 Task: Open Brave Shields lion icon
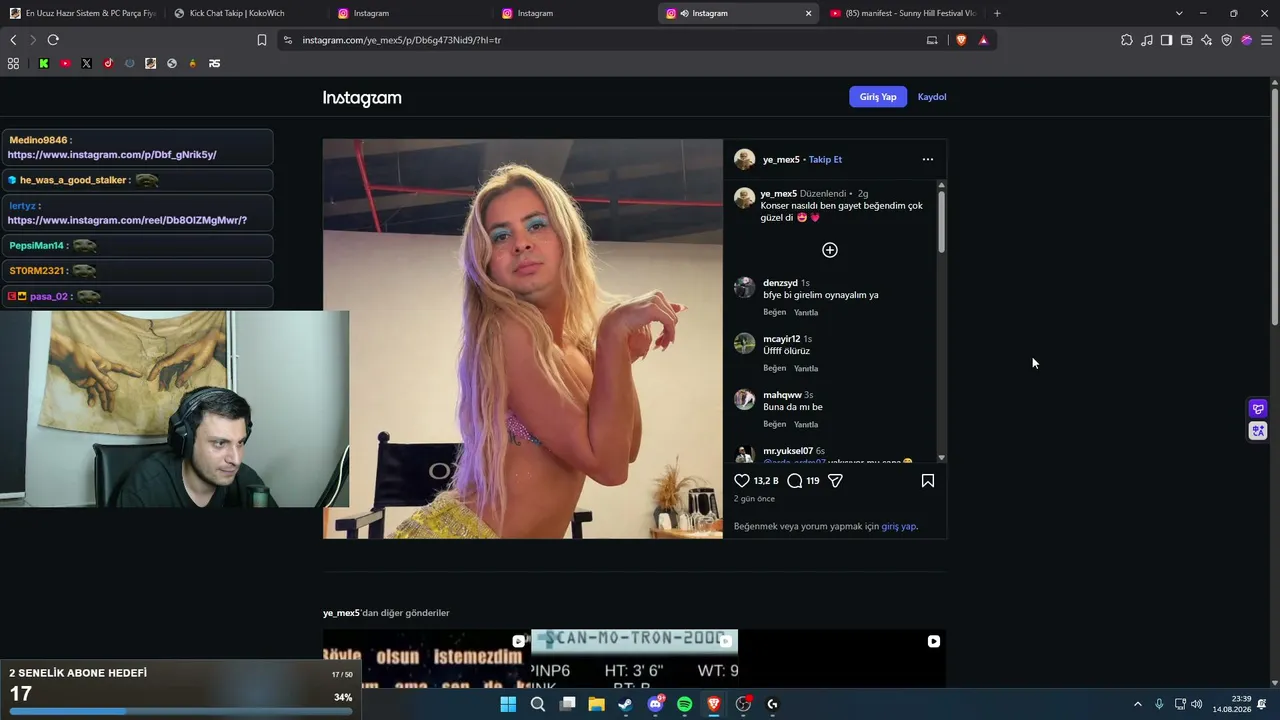[962, 40]
